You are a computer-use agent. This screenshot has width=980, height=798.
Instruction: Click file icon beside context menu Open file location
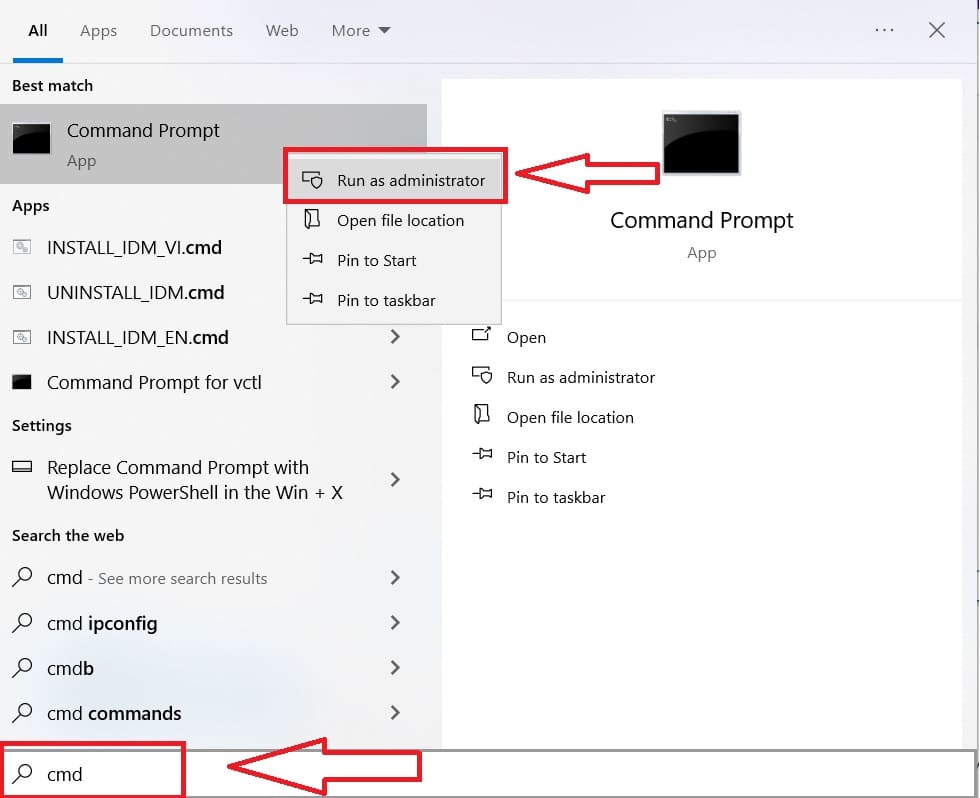tap(312, 219)
